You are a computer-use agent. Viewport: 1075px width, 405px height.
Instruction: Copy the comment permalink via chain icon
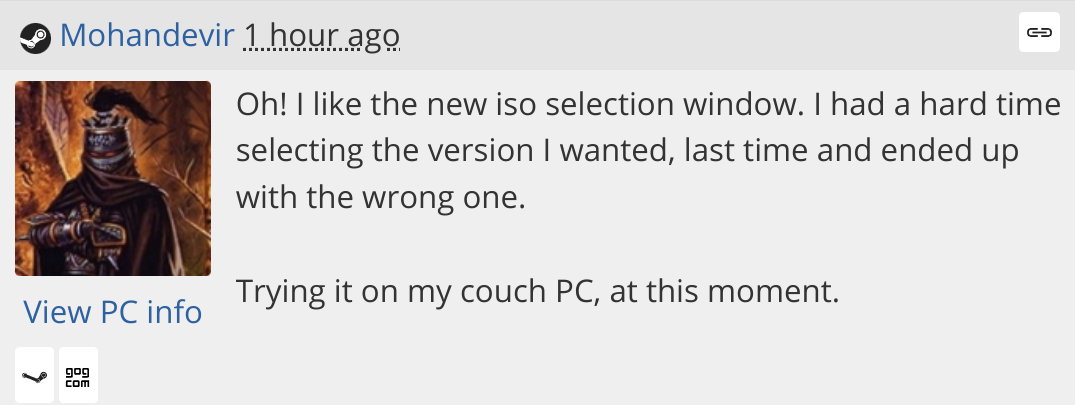click(1039, 32)
